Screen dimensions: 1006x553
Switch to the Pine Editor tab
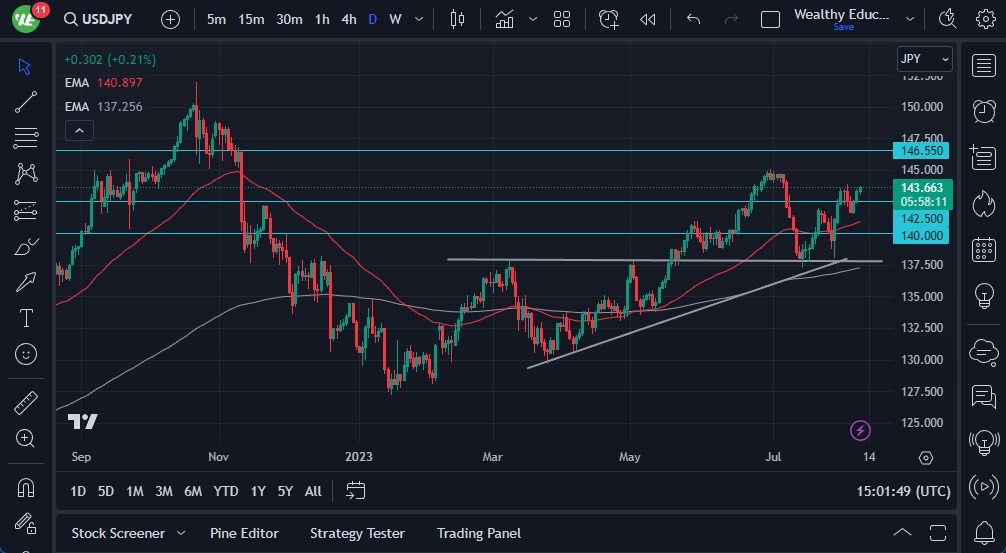(244, 533)
